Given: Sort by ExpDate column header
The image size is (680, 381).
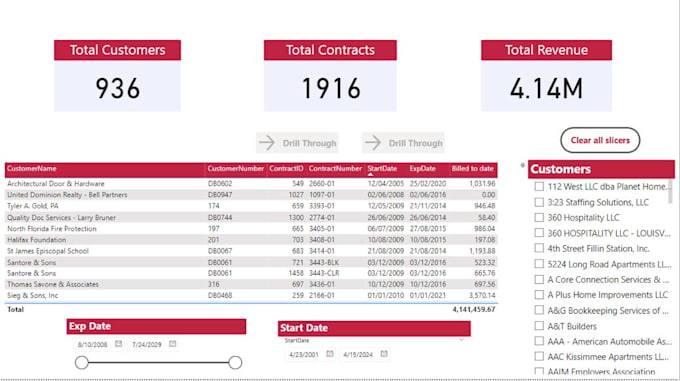Looking at the screenshot, I should point(422,169).
